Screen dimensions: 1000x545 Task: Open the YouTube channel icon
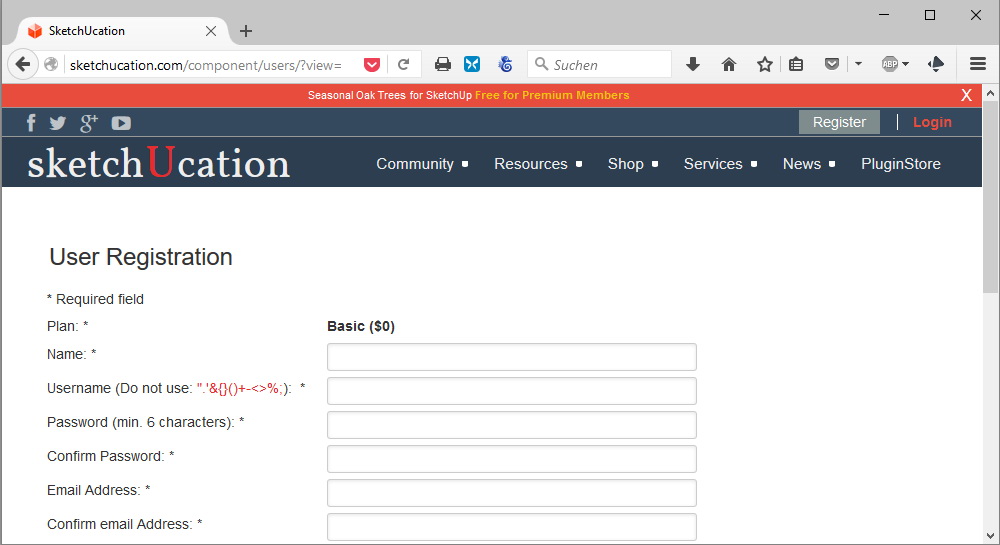tap(121, 123)
